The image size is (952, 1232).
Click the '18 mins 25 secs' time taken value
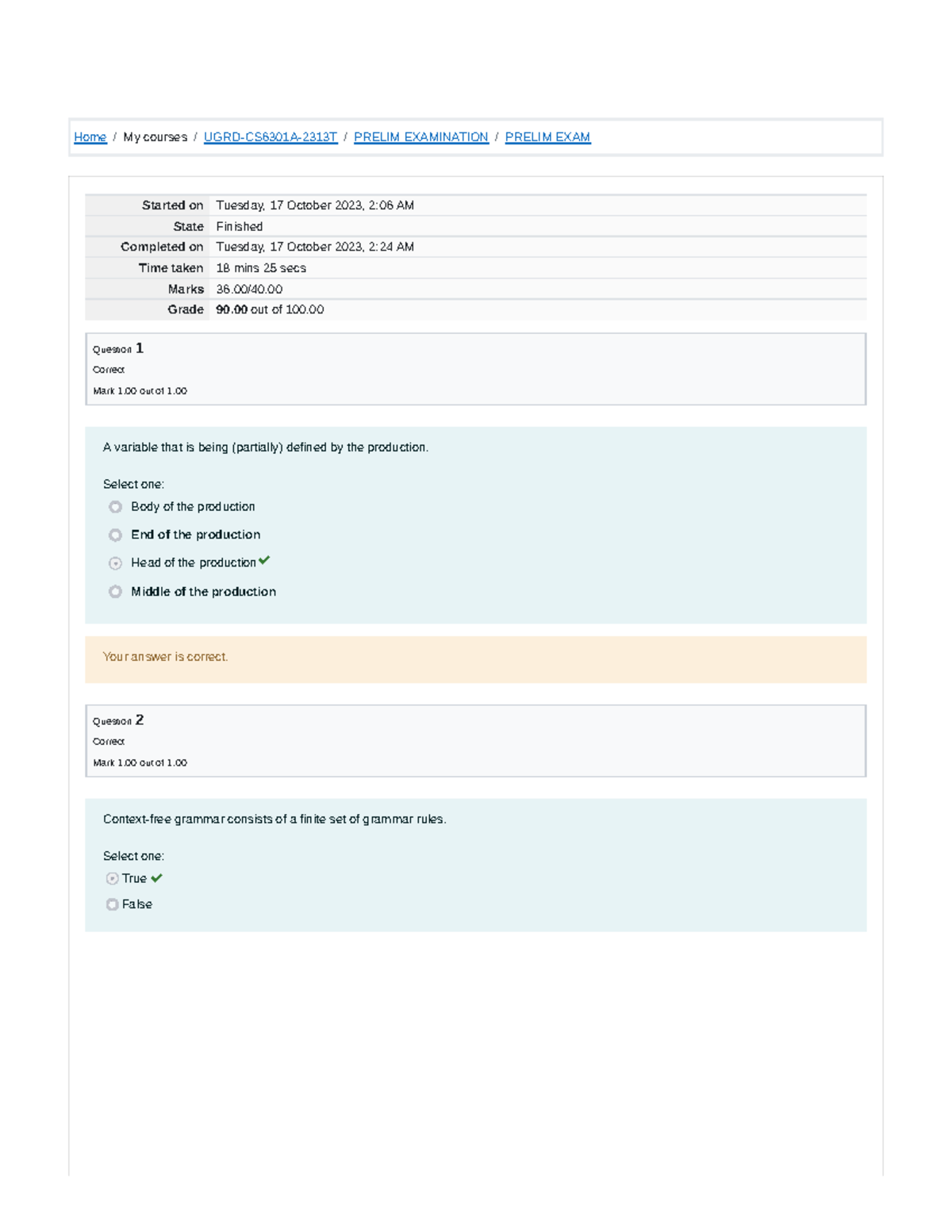click(x=261, y=268)
